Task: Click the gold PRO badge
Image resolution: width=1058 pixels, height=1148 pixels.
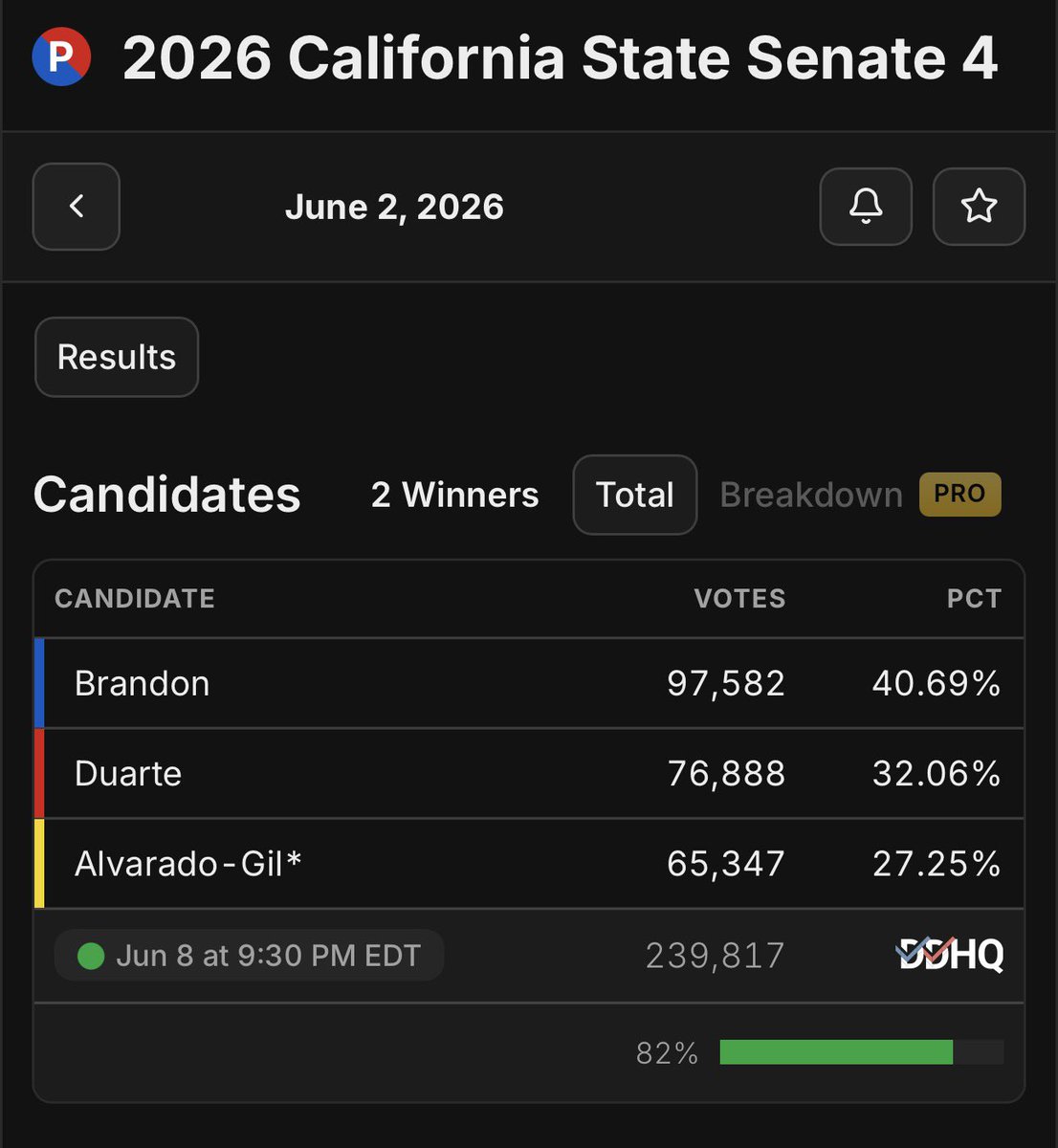Action: 959,494
